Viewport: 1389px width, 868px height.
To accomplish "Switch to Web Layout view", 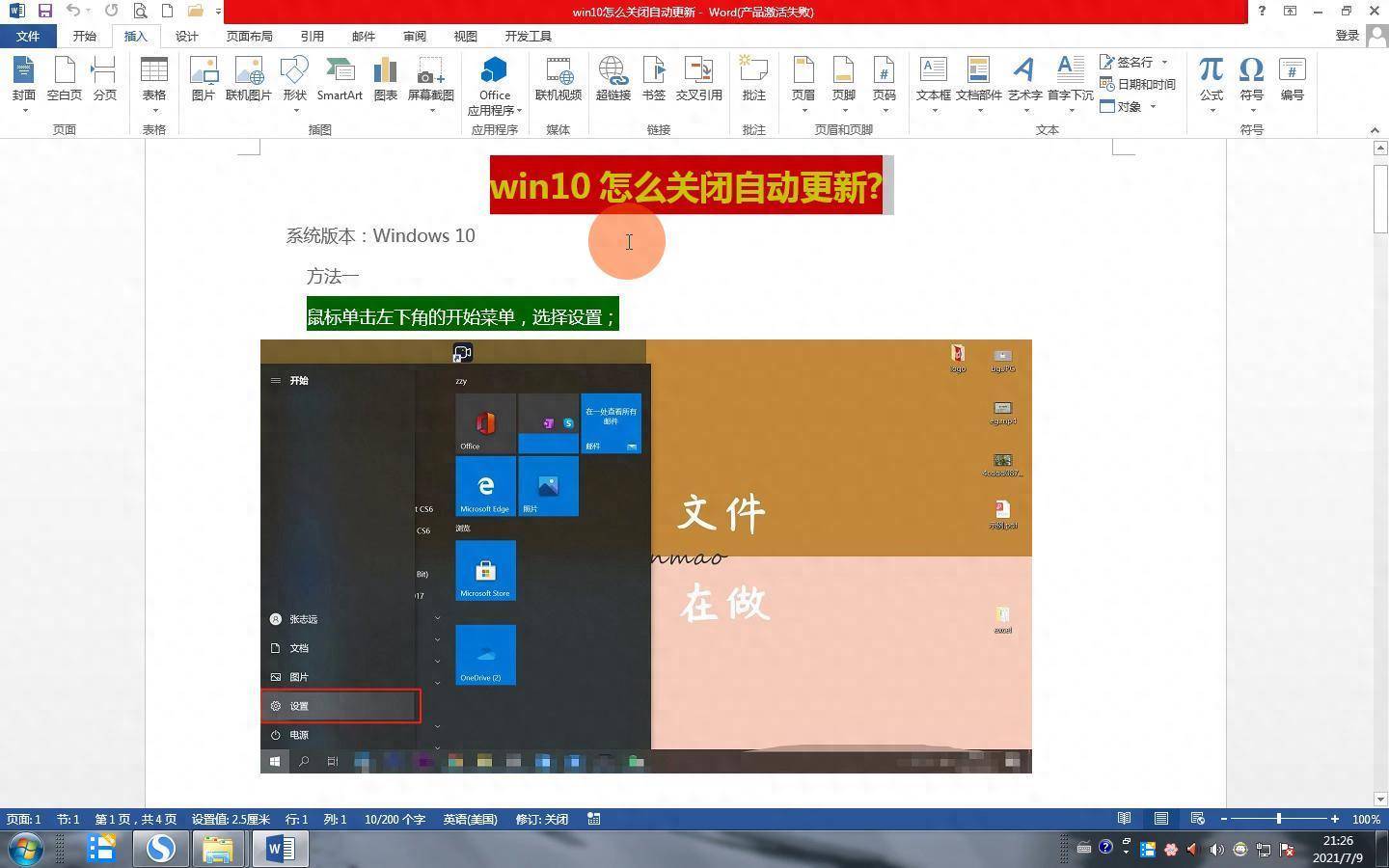I will click(1197, 819).
